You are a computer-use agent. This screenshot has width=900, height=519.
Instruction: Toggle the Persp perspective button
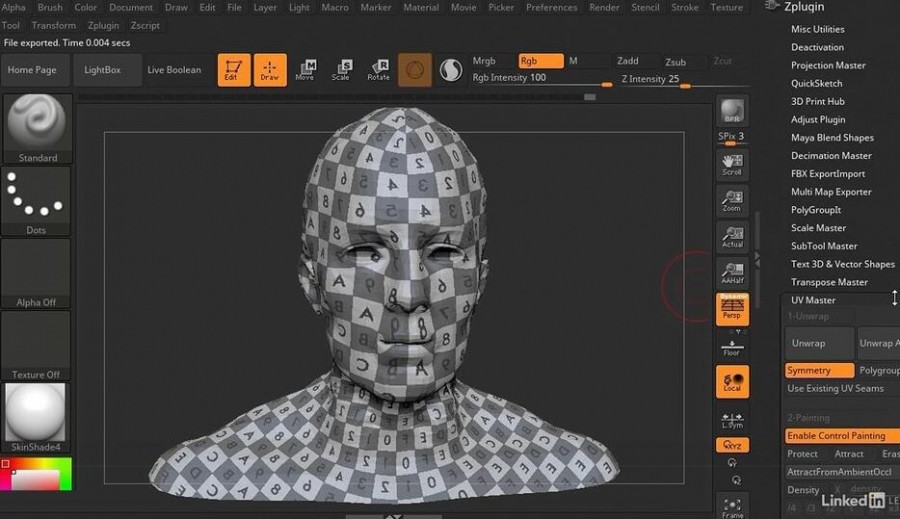point(732,309)
